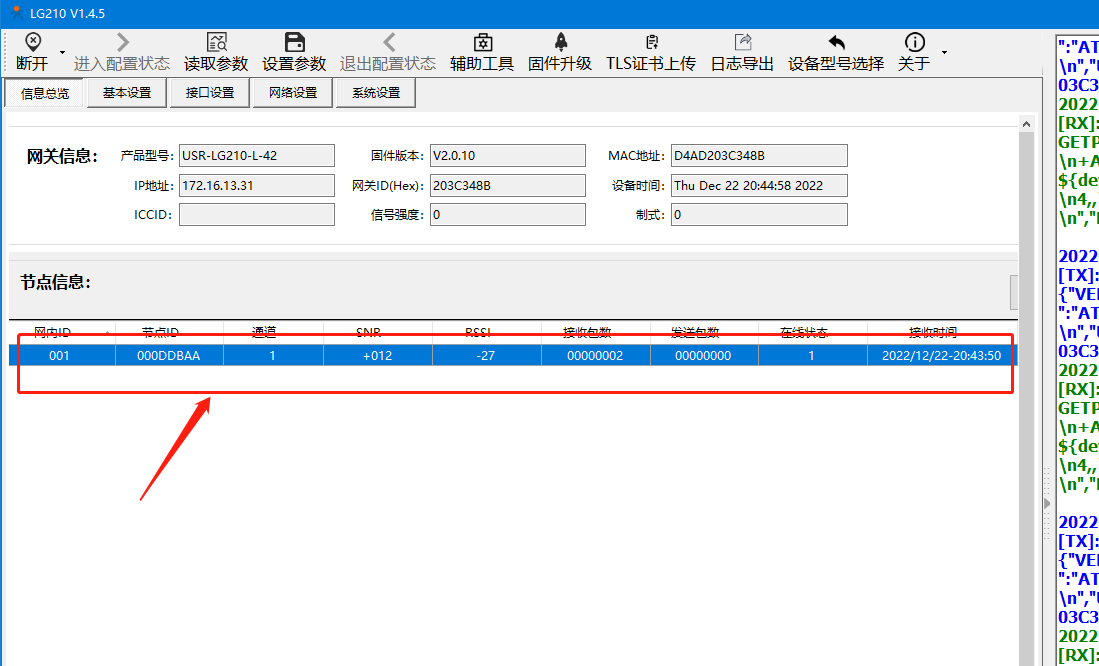Open 设备型号选择 device model selection
Viewport: 1099px width, 666px height.
[836, 42]
